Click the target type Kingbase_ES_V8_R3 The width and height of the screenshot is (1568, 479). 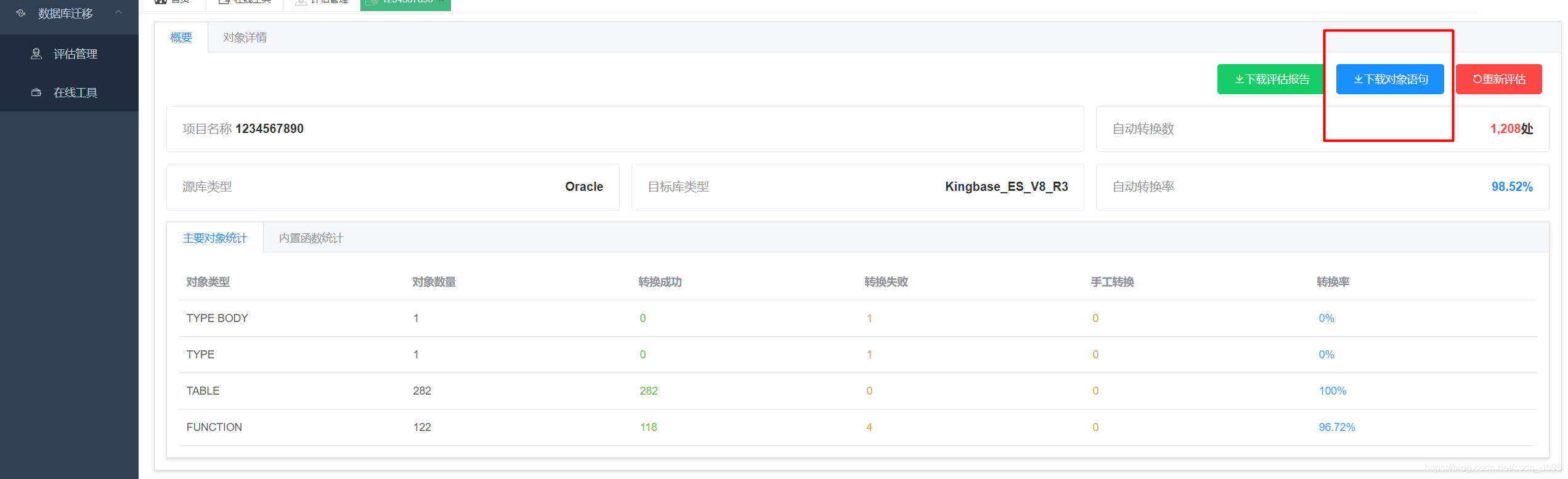[x=1007, y=187]
